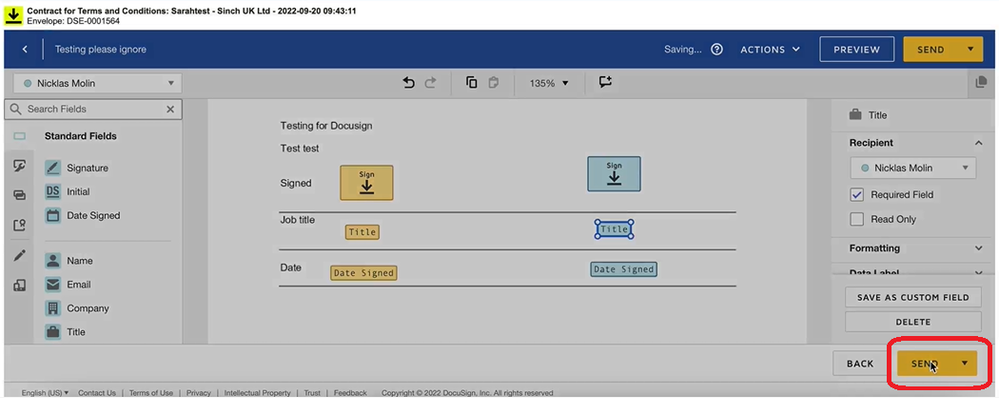Open the bottom sidebar building icon
999x398 pixels.
(19, 286)
